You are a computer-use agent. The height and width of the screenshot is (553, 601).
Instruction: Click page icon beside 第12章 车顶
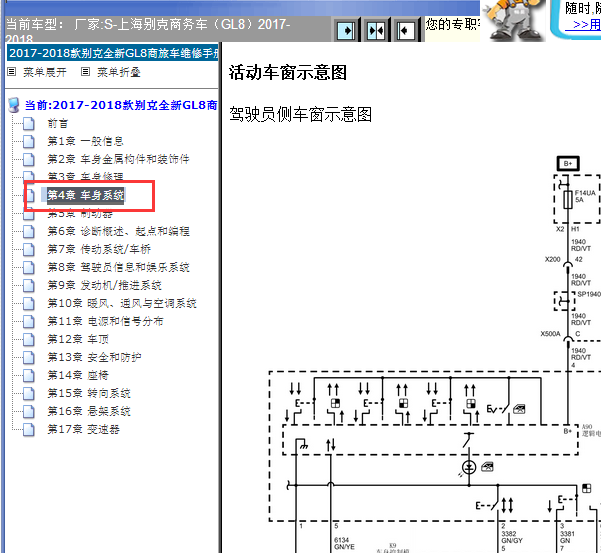pyautogui.click(x=29, y=340)
